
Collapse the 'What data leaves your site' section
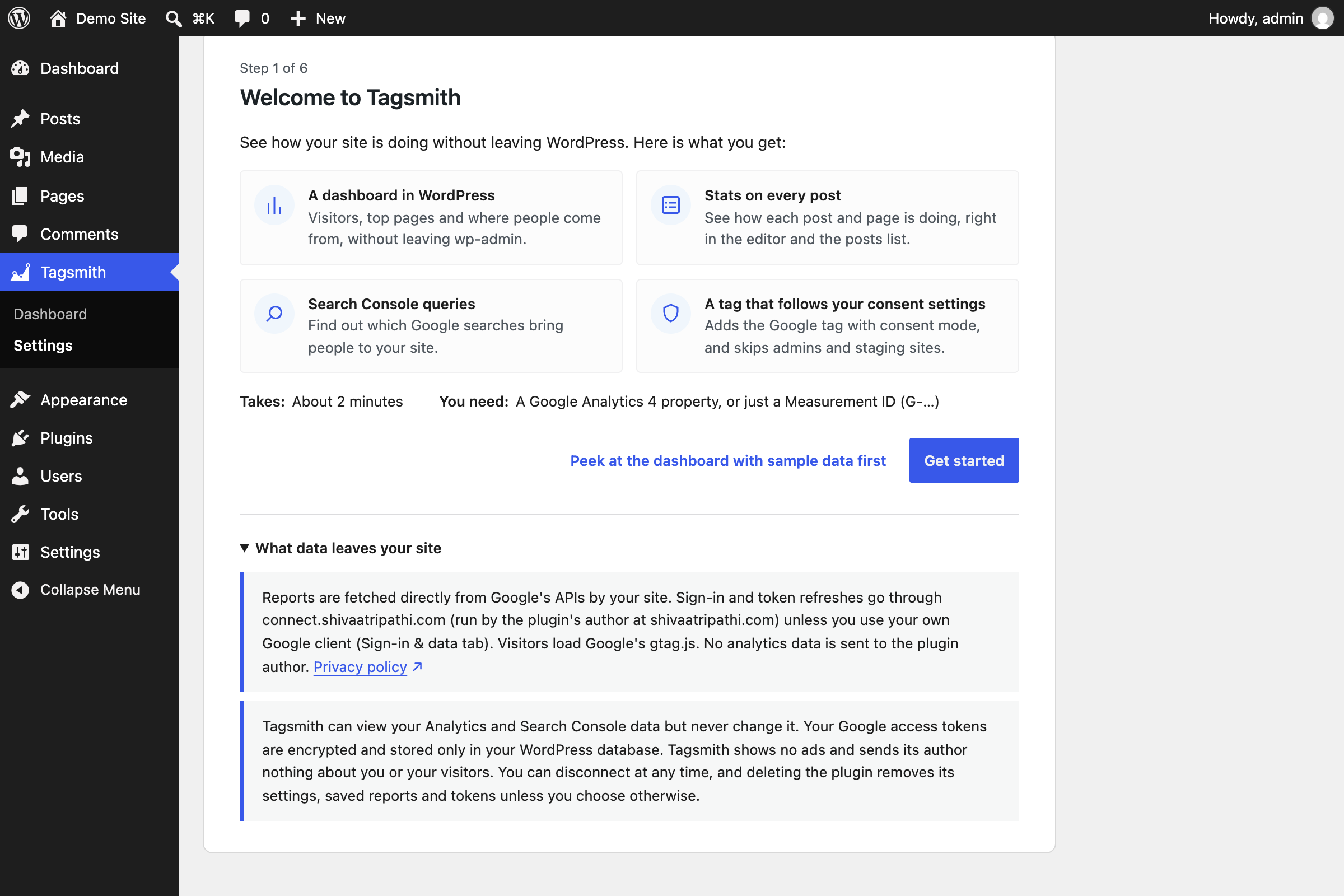[340, 548]
